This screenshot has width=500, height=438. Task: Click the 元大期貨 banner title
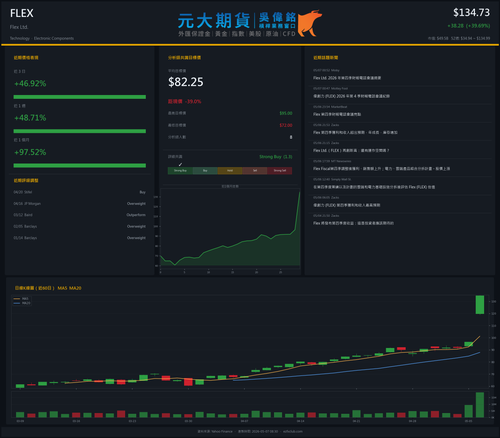click(x=214, y=21)
